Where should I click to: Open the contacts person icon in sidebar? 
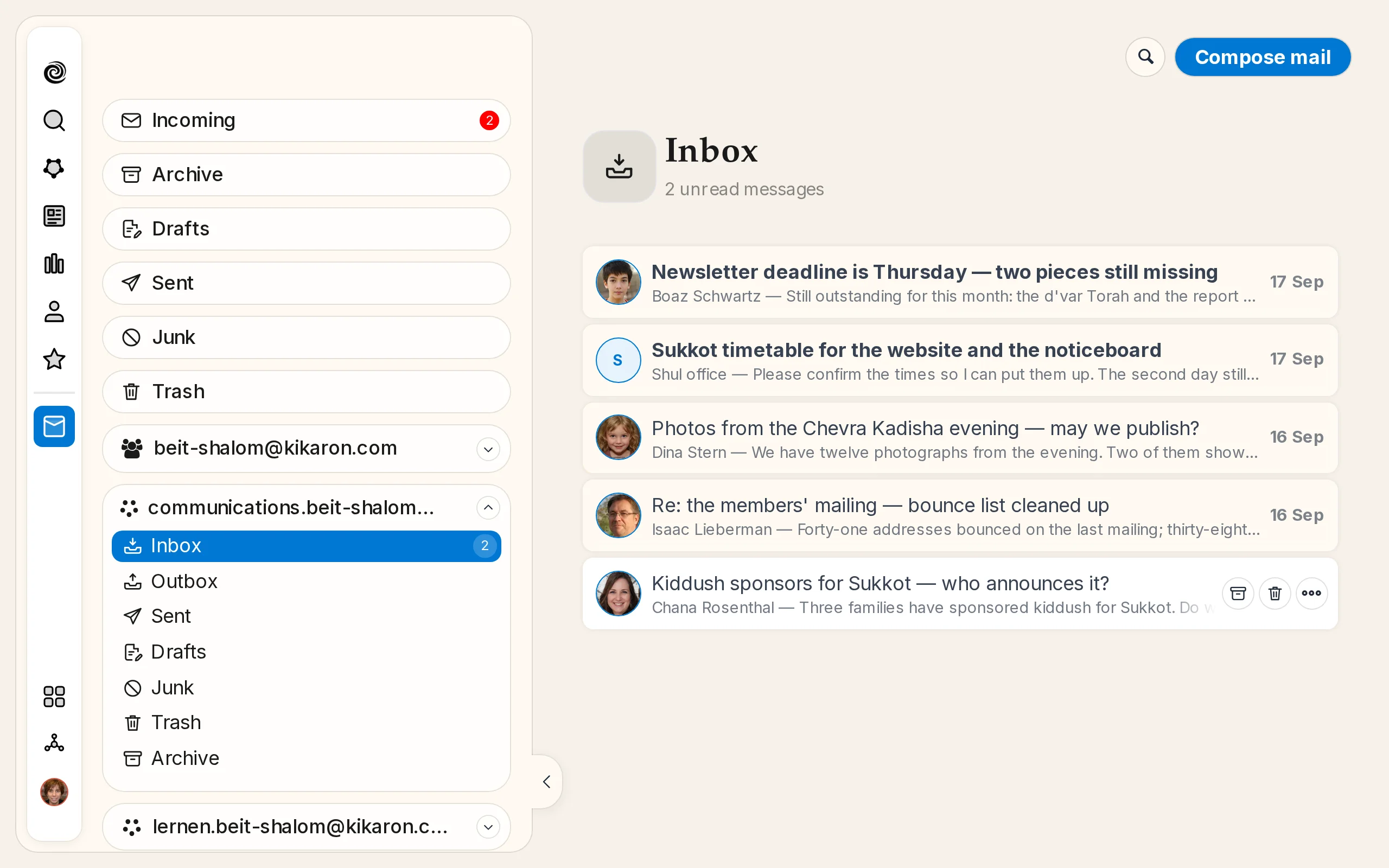click(54, 312)
